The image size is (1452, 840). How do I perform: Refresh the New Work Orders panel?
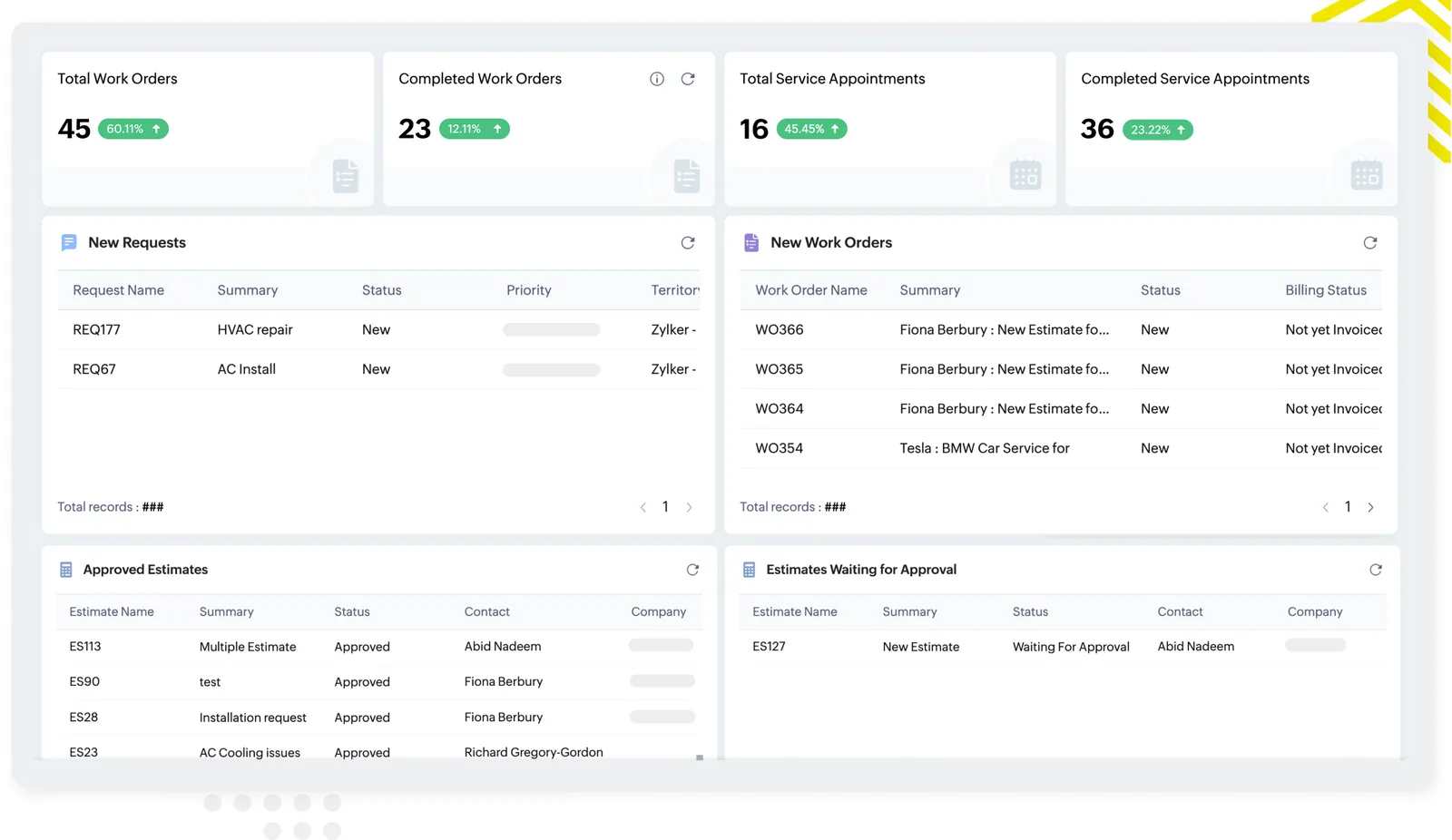pyautogui.click(x=1370, y=242)
